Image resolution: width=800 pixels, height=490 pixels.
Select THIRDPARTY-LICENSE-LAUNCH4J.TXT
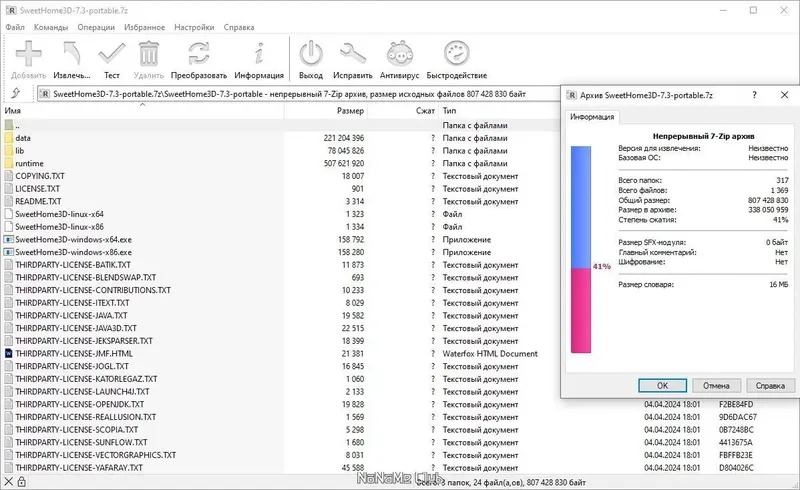[82, 391]
